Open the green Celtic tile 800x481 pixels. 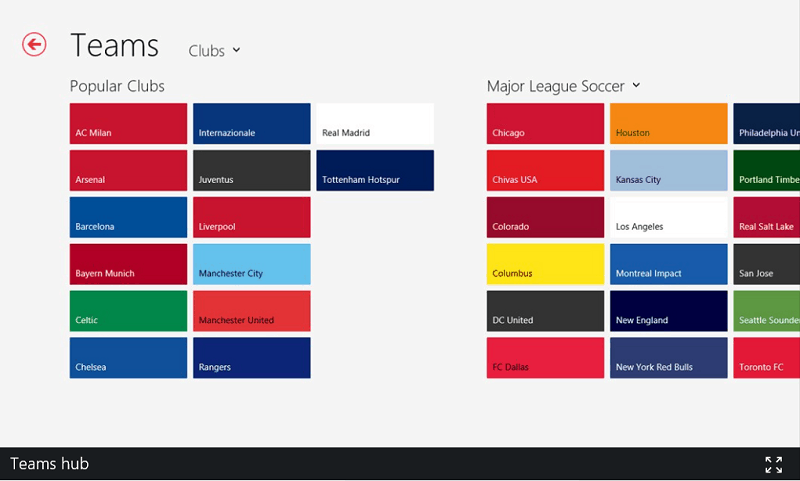[129, 311]
